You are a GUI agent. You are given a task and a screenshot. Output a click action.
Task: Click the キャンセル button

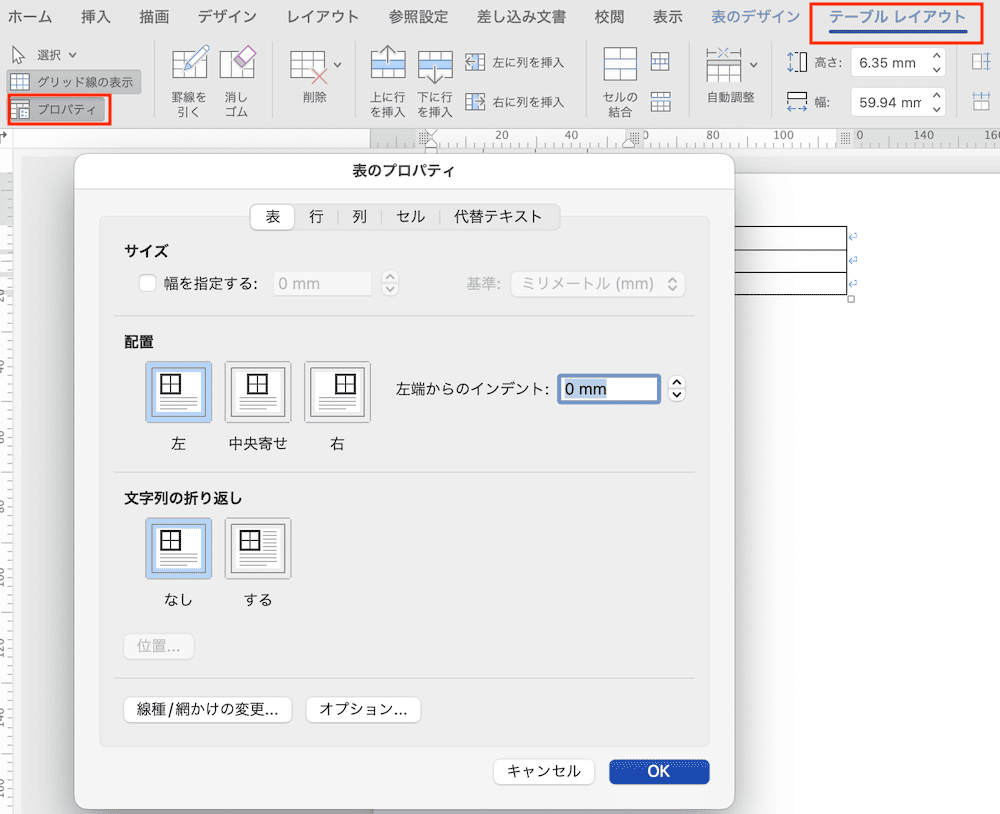pyautogui.click(x=544, y=771)
